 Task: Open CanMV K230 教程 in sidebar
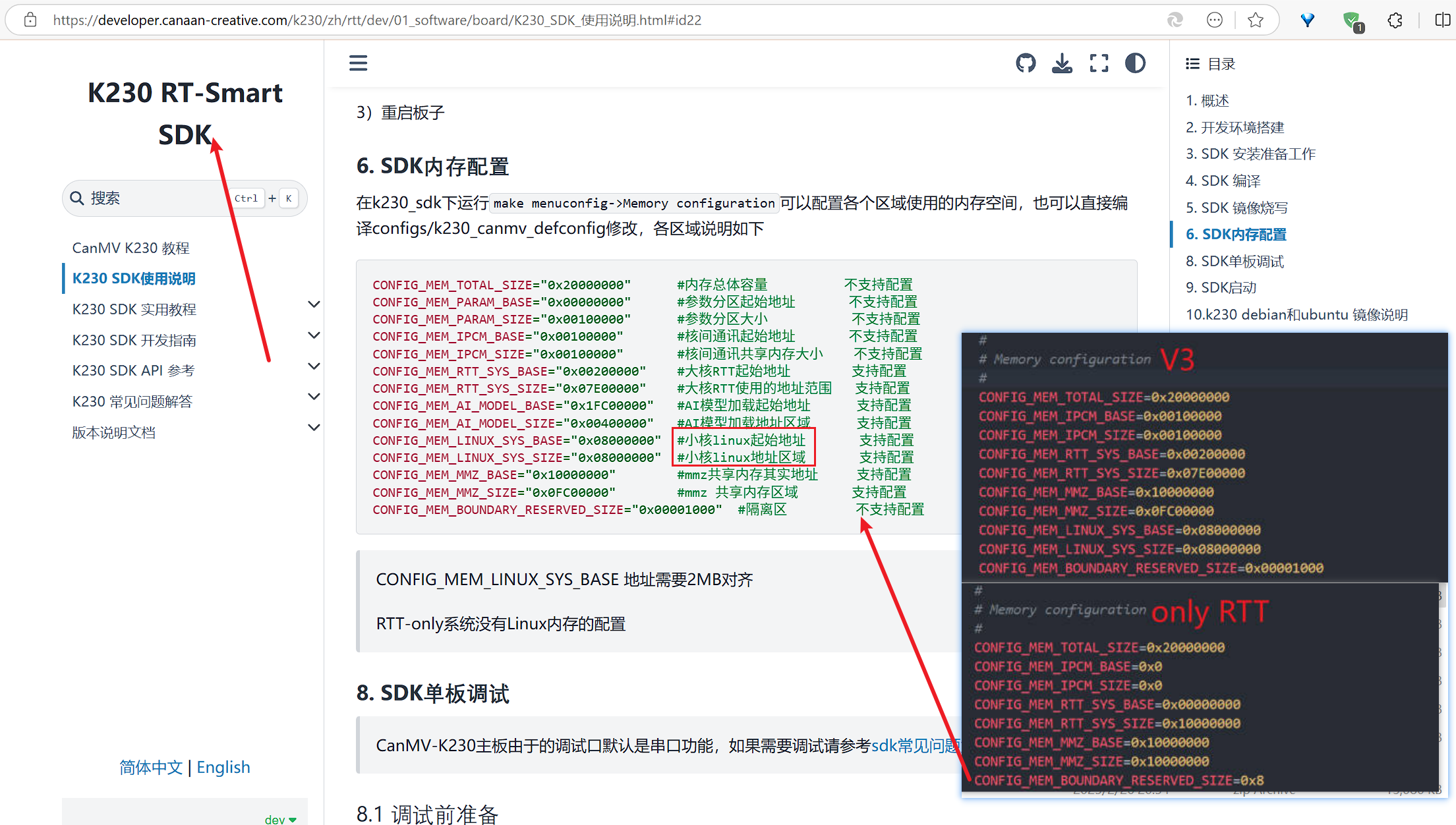click(131, 248)
